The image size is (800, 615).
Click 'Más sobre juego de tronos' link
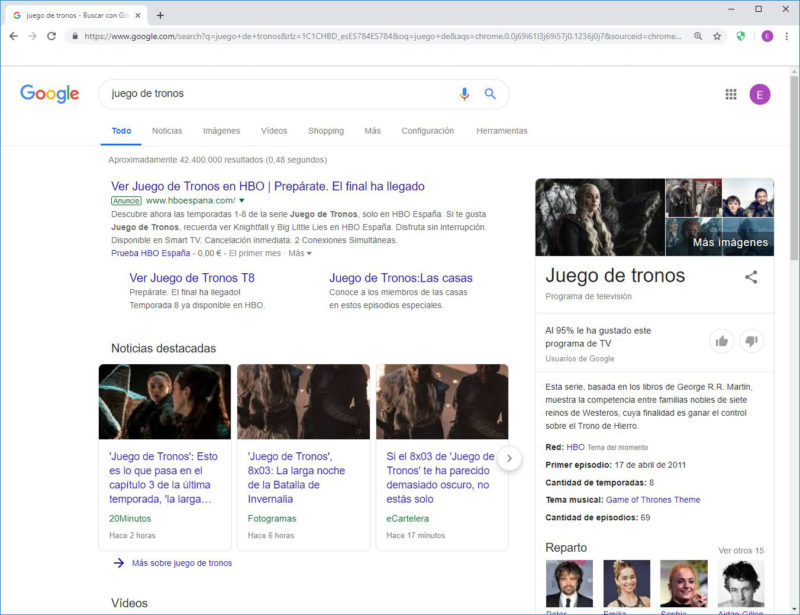tap(181, 563)
